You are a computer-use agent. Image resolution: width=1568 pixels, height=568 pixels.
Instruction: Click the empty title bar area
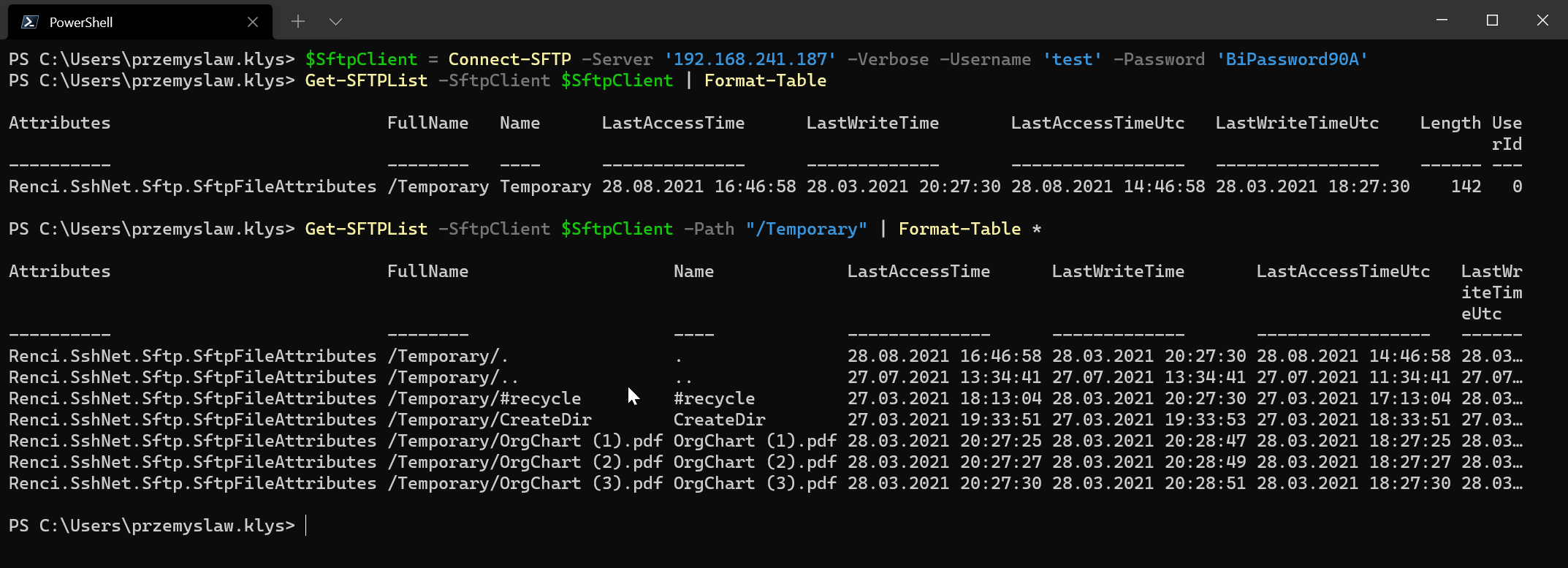[x=877, y=20]
